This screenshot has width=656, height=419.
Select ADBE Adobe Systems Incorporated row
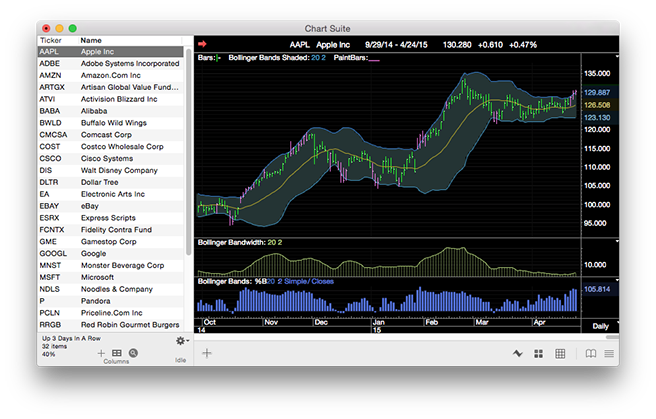click(110, 64)
